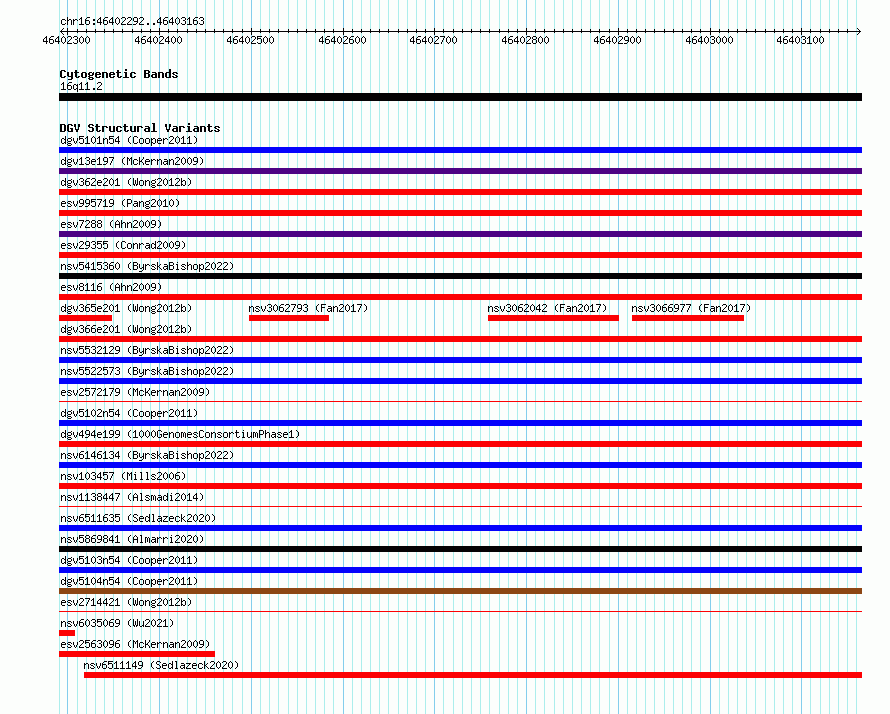The height and width of the screenshot is (714, 890).
Task: Select ruler position 46403100
Action: [x=800, y=40]
